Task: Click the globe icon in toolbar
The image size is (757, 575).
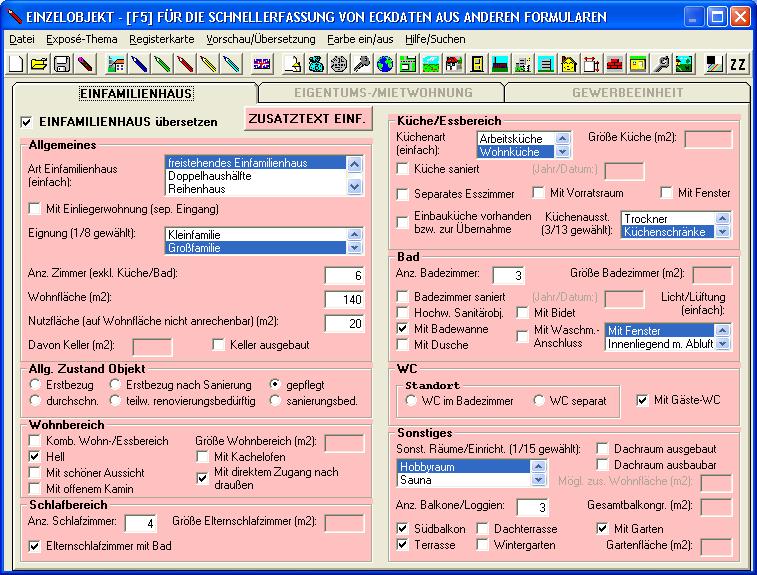Action: (385, 64)
